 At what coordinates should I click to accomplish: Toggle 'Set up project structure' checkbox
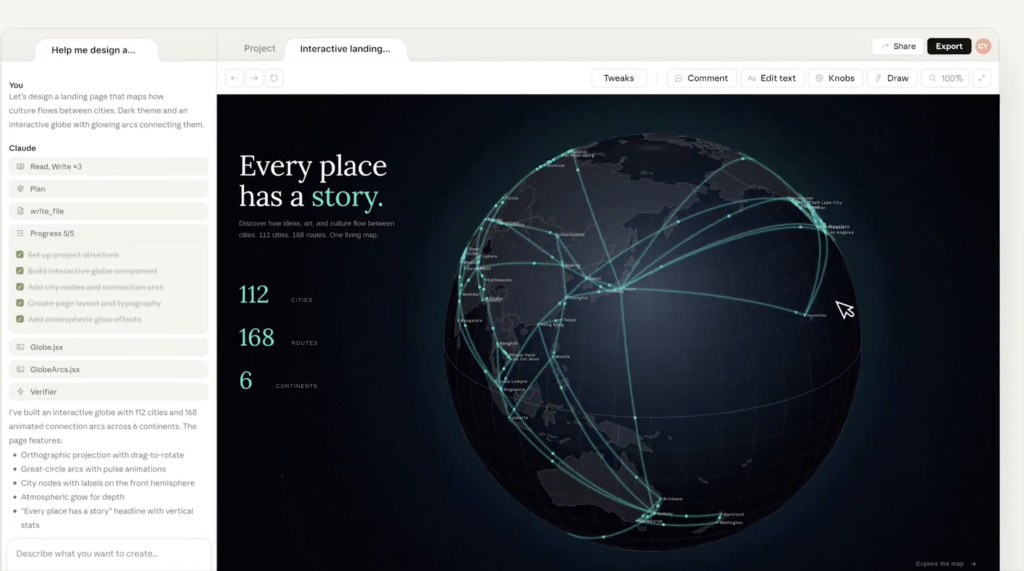tap(20, 255)
